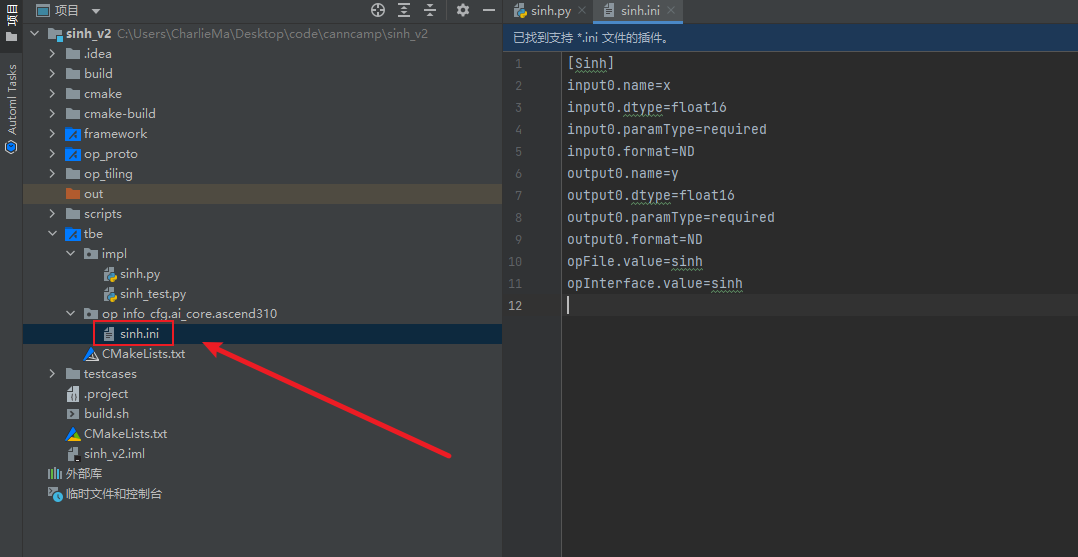Viewport: 1078px width, 557px height.
Task: Expand the cmake-build folder
Action: (52, 113)
